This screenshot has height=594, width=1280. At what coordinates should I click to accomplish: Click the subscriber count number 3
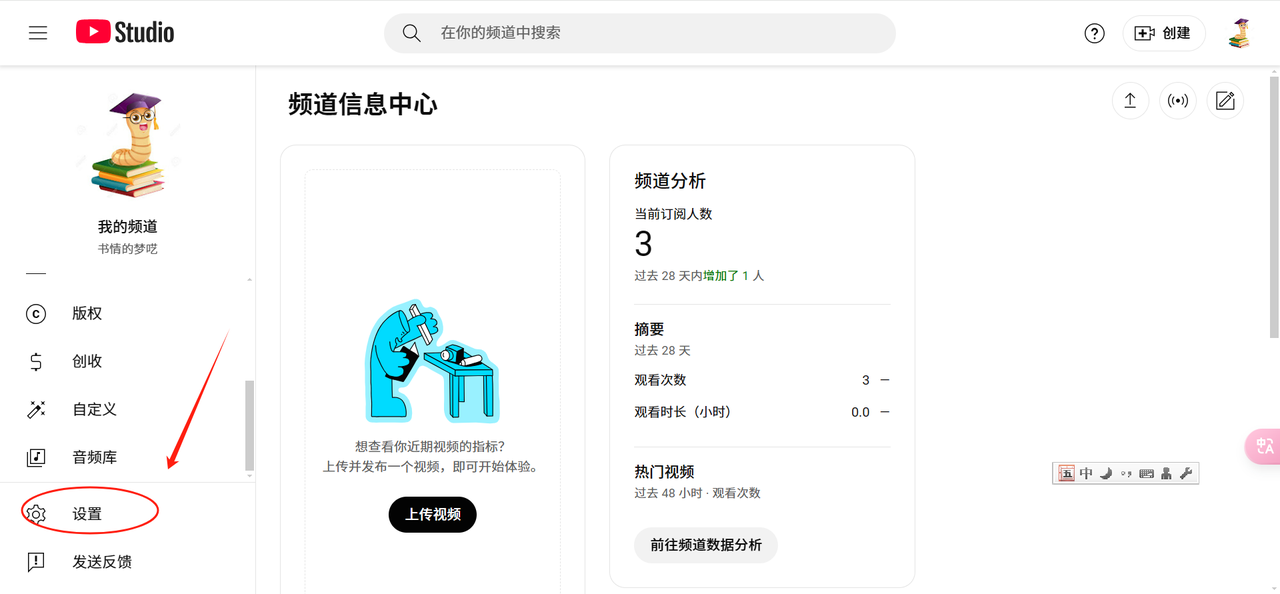[x=643, y=244]
